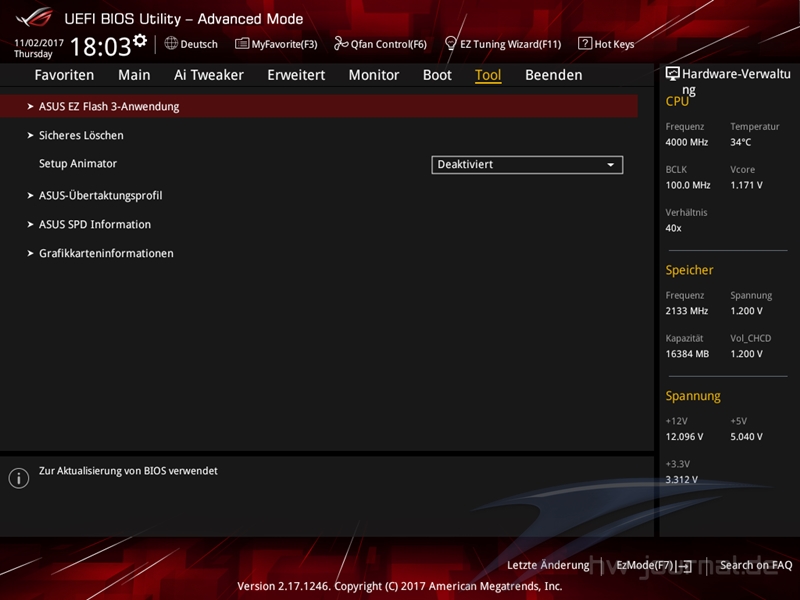Expand ASUS-Übertaktungsprofil submenu arrow

pyautogui.click(x=30, y=195)
